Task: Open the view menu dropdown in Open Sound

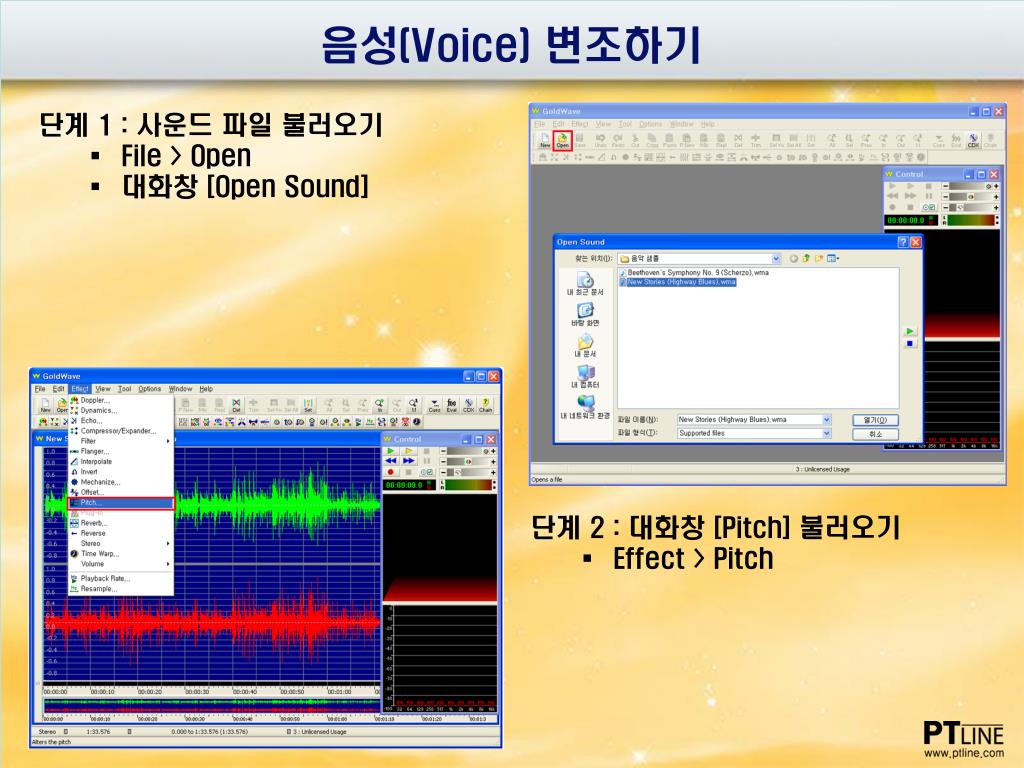Action: coord(833,259)
